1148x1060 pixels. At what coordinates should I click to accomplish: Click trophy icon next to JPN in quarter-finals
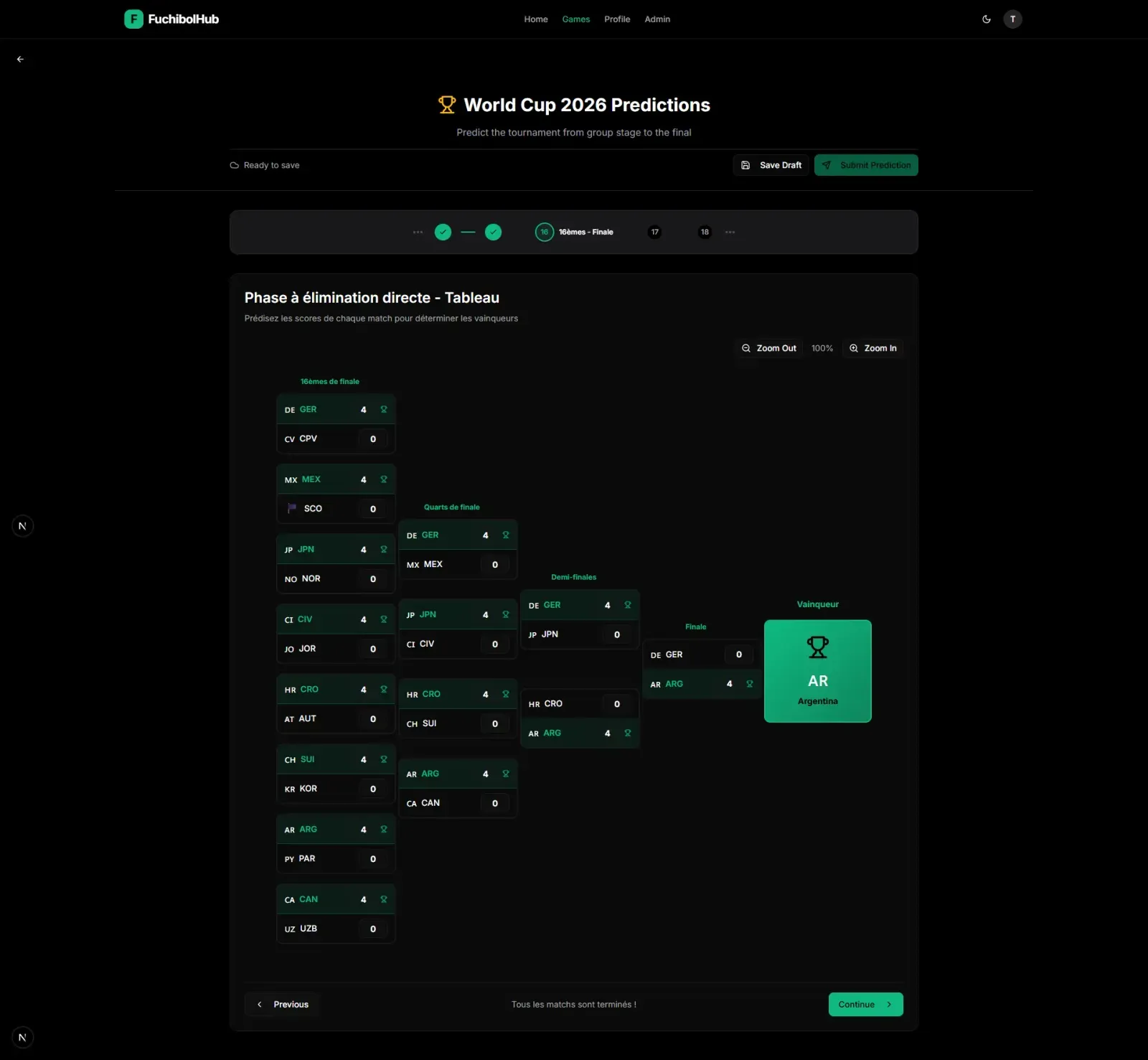point(506,615)
